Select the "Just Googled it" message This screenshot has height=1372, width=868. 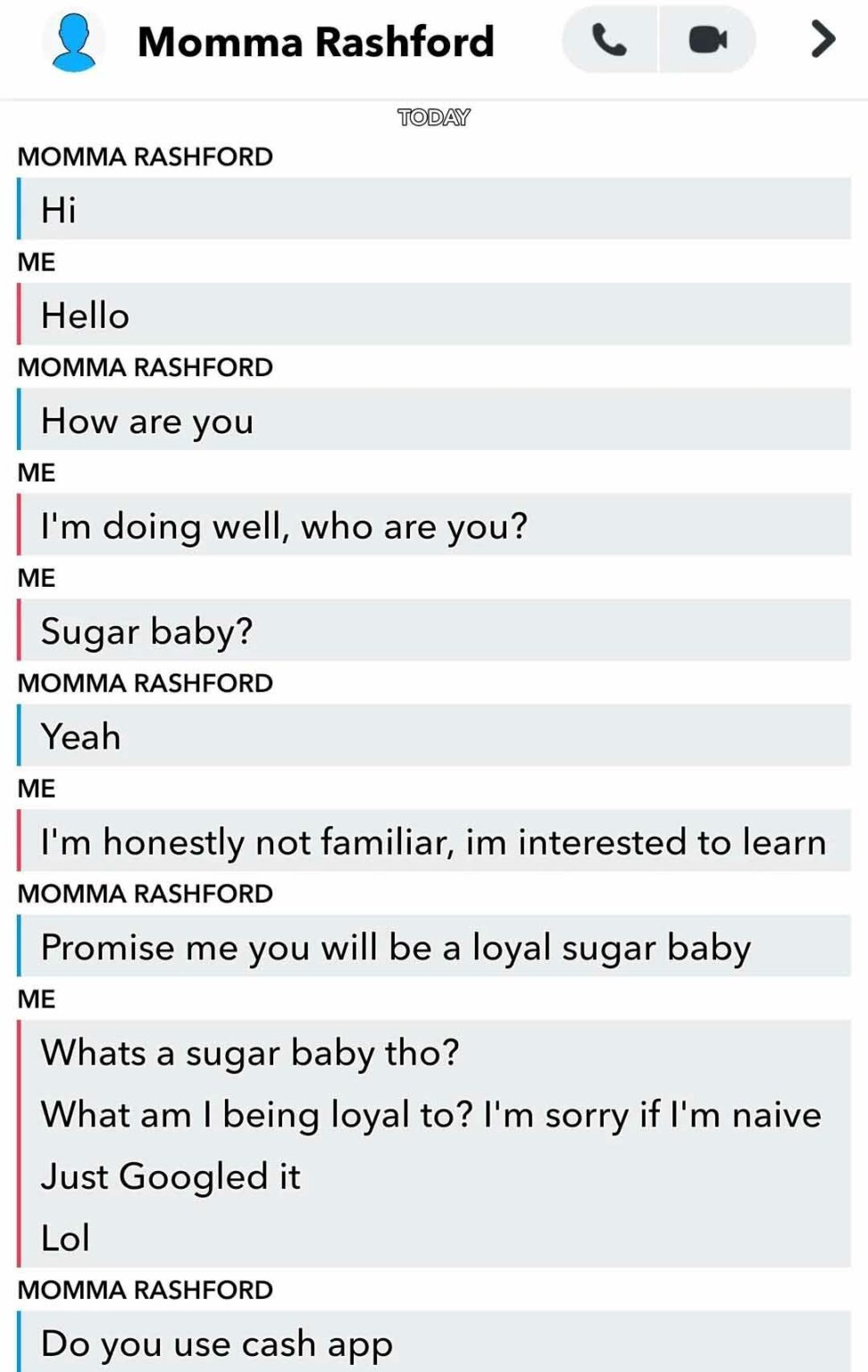(171, 1176)
